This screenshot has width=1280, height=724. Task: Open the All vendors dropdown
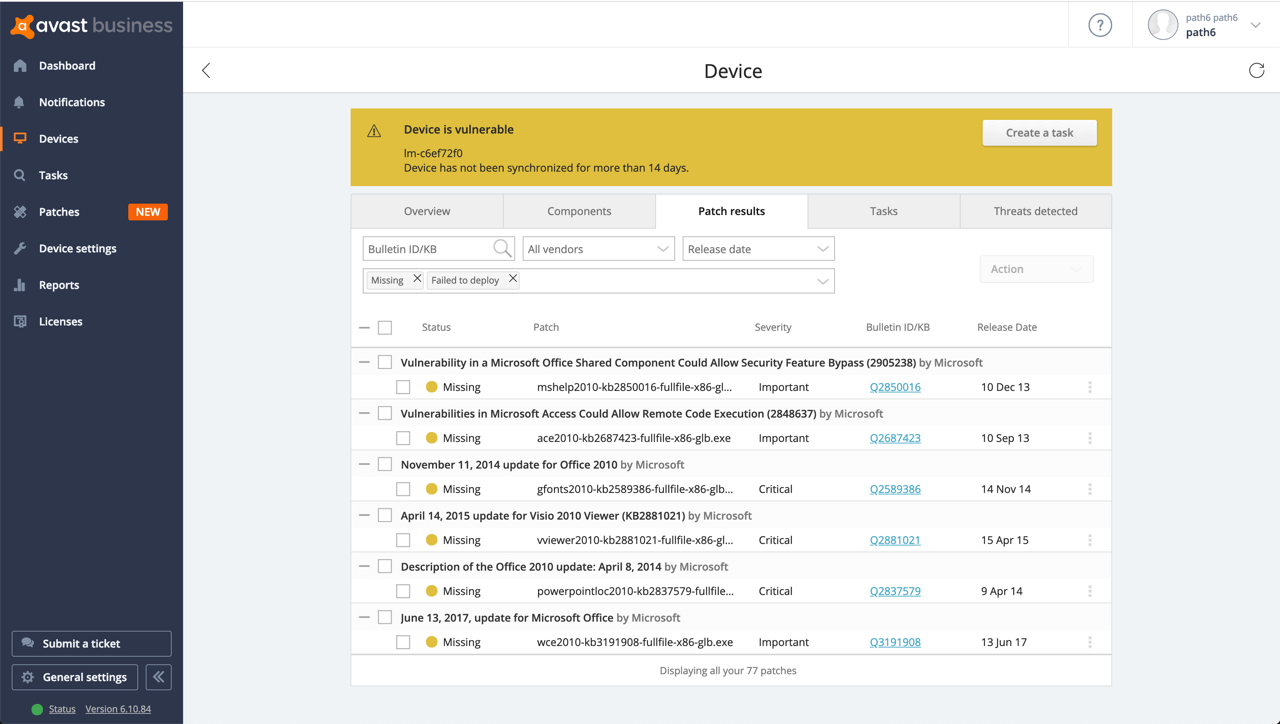(598, 249)
